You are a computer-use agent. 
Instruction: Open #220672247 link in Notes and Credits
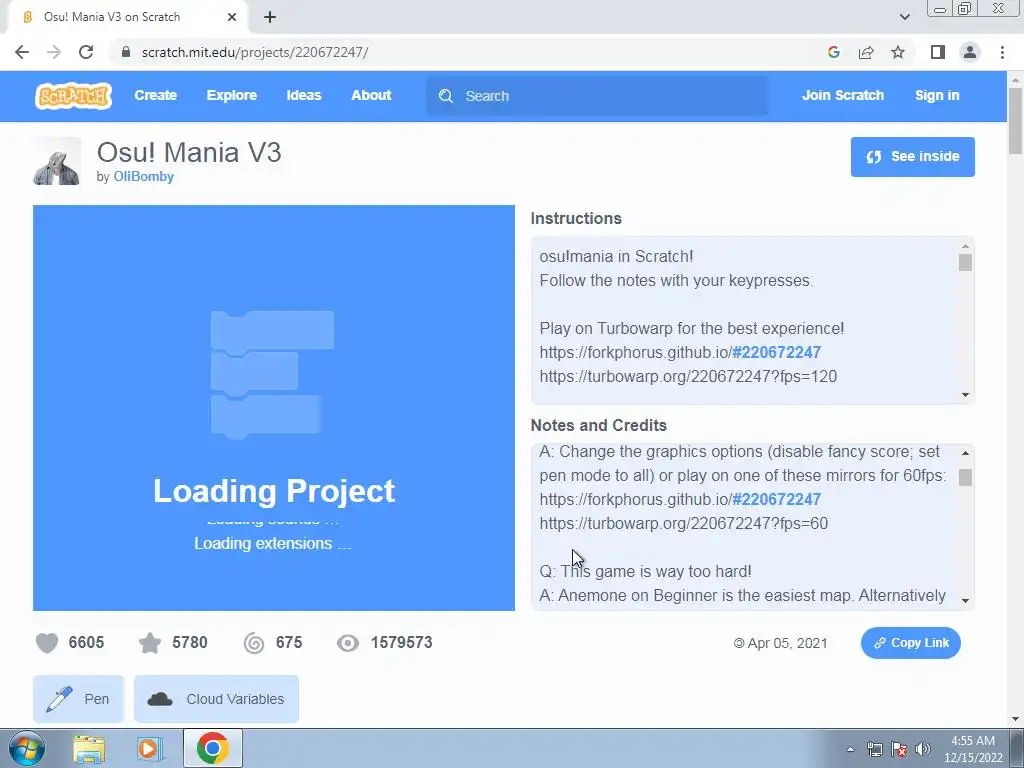776,500
